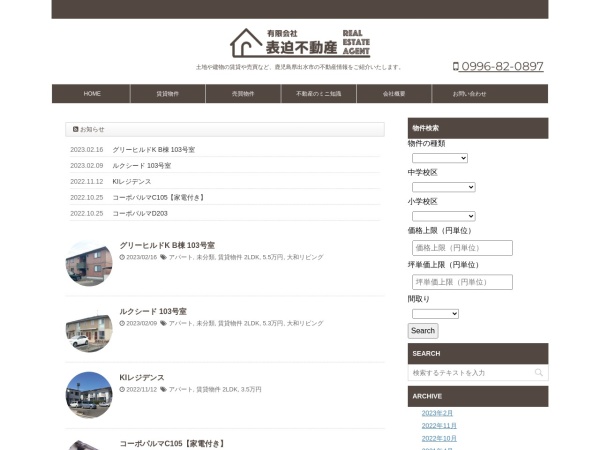
Task: Click the Search button in 物件検索
Action: [x=423, y=331]
